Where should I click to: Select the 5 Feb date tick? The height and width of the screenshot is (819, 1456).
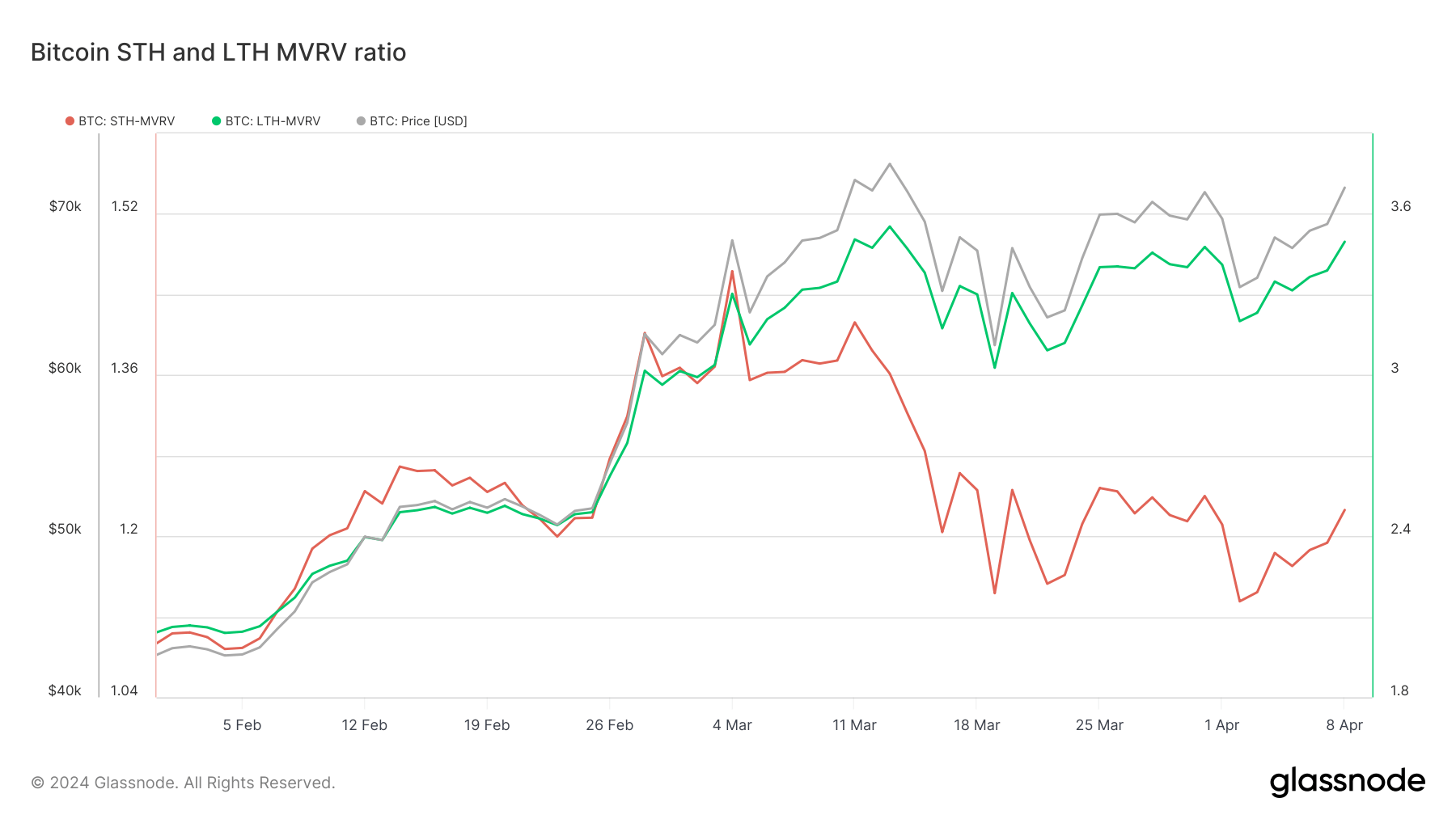point(242,725)
